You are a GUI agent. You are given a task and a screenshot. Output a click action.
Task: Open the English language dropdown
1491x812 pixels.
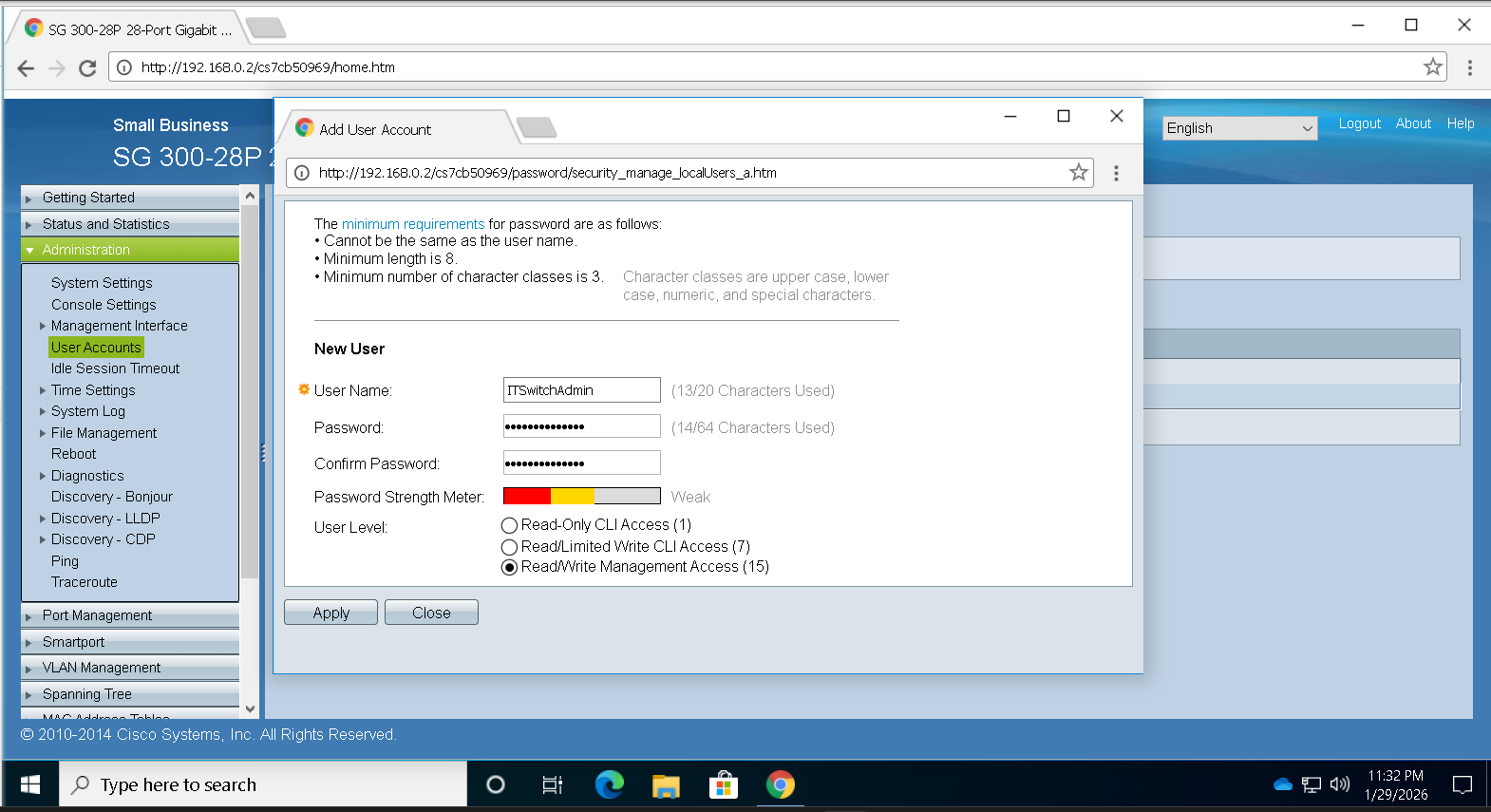[x=1239, y=128]
